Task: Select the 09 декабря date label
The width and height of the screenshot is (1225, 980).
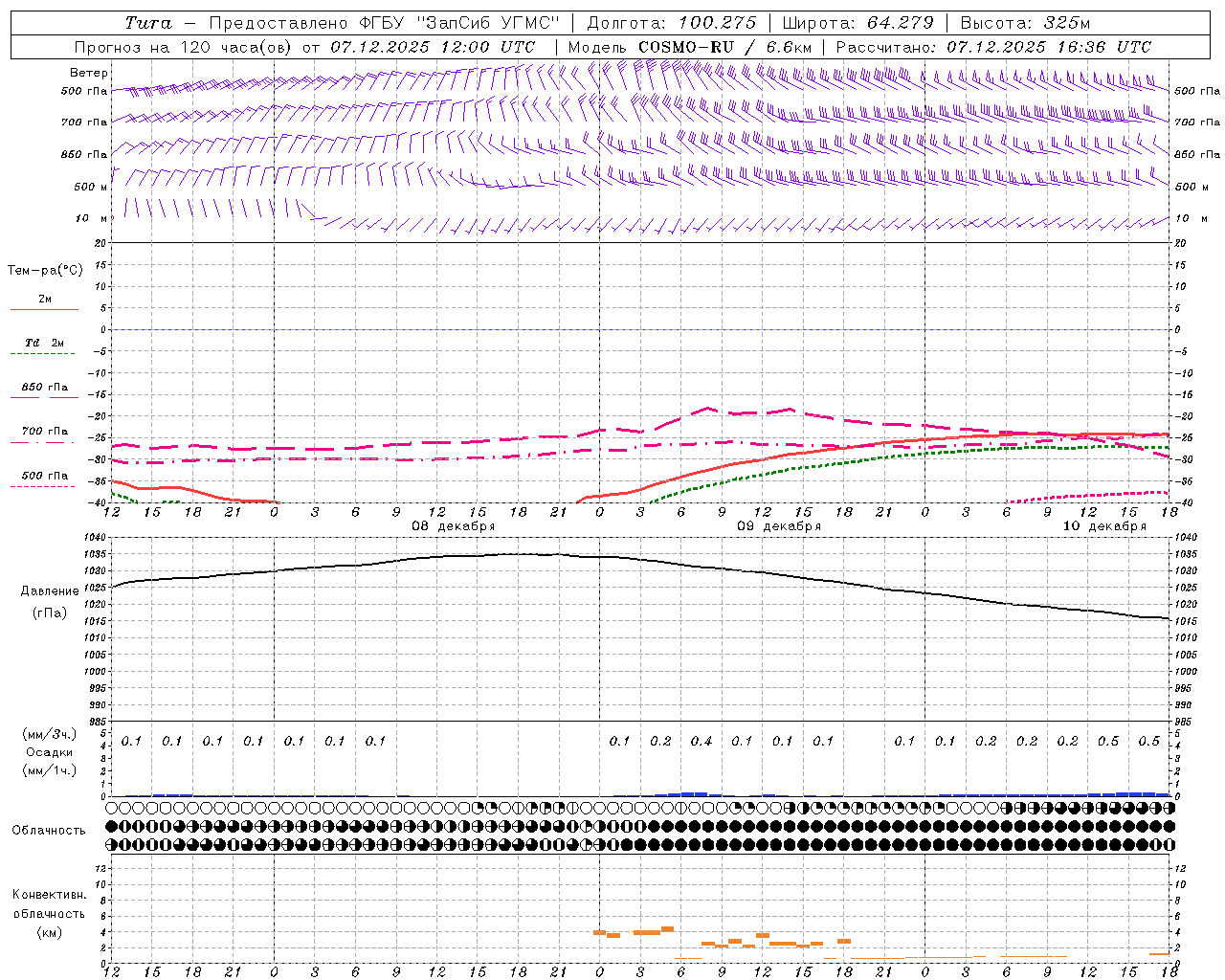Action: 779,526
